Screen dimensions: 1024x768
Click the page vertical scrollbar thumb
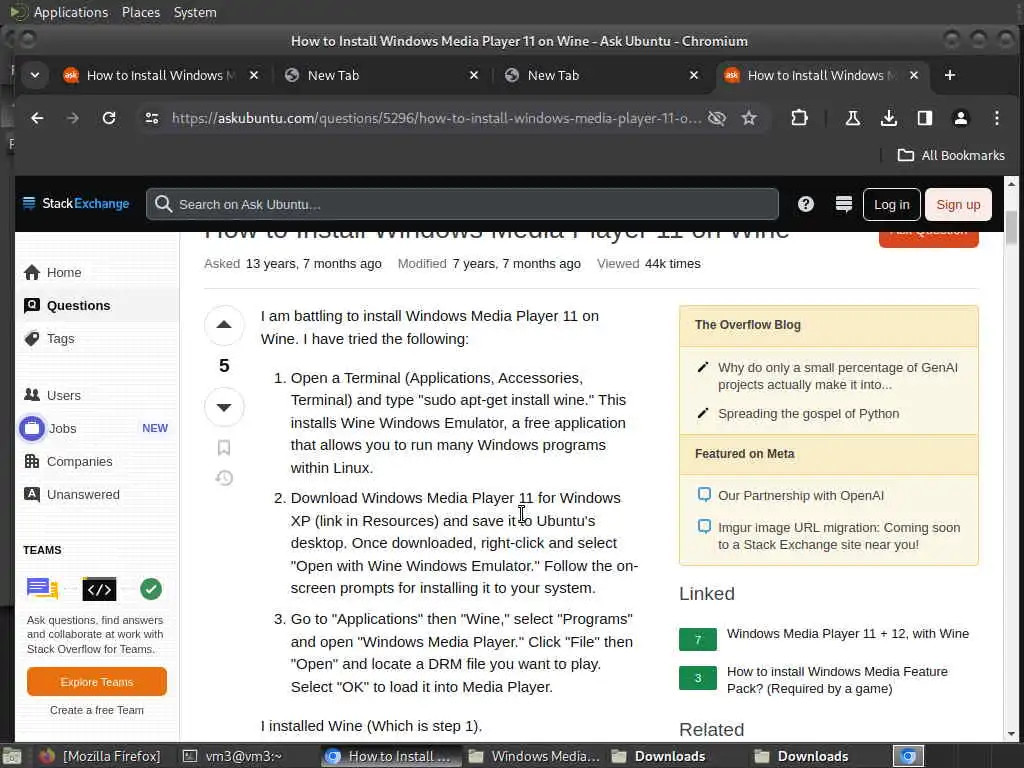[1011, 227]
